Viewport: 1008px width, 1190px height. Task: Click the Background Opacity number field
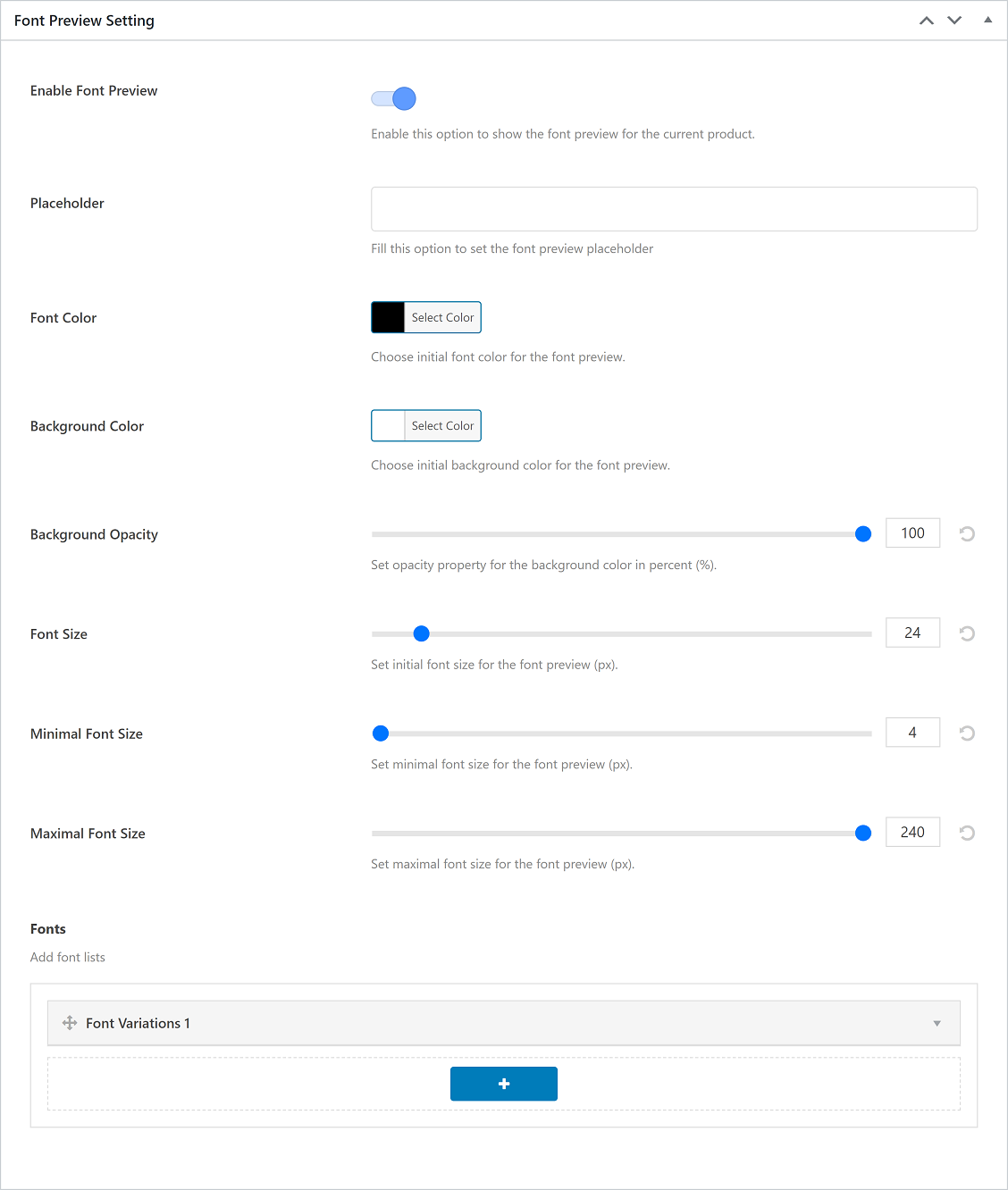pos(912,533)
